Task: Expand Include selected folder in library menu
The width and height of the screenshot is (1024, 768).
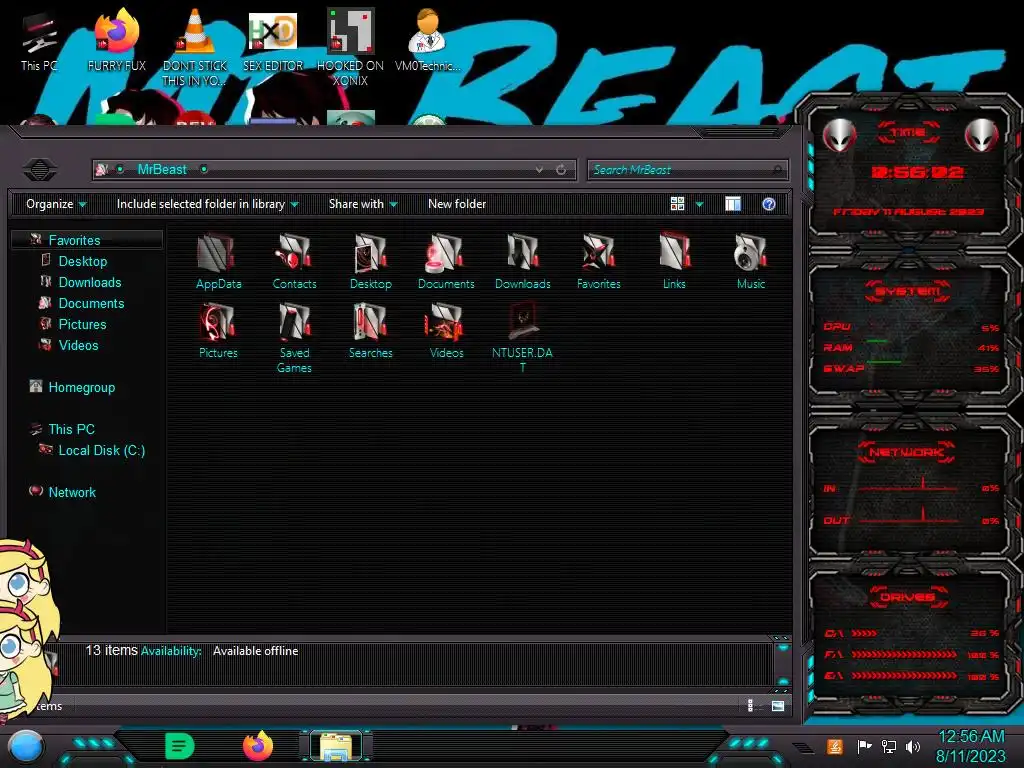Action: (207, 204)
